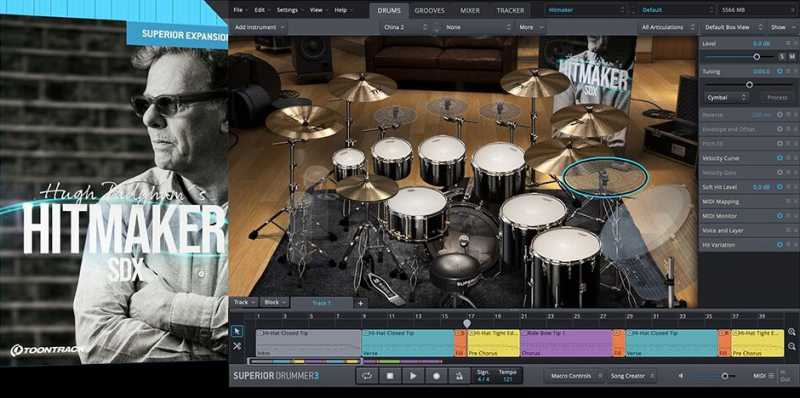800x398 pixels.
Task: Toggle the Soft Hit Level power button
Action: pos(780,187)
